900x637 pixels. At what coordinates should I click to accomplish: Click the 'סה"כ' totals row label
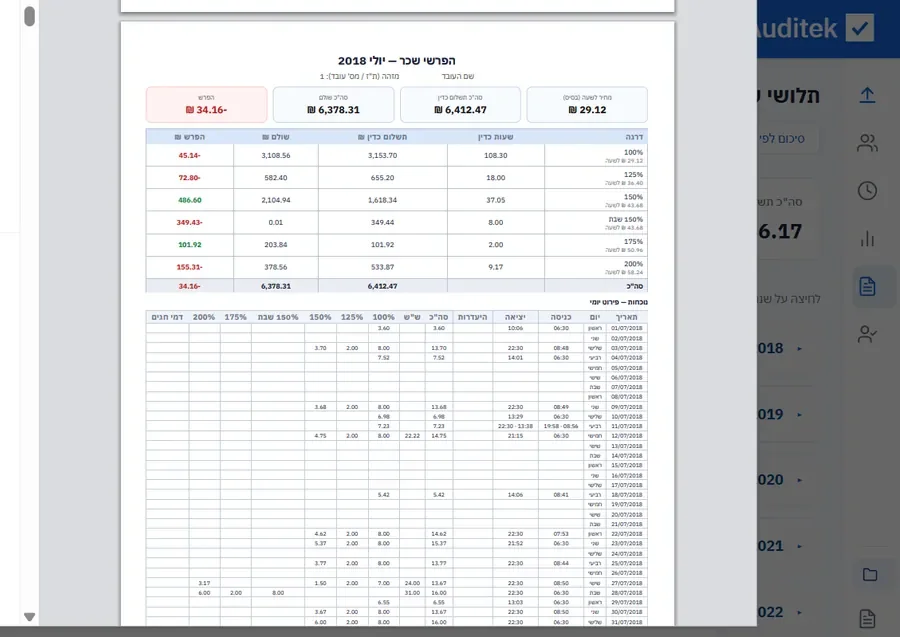tap(634, 286)
